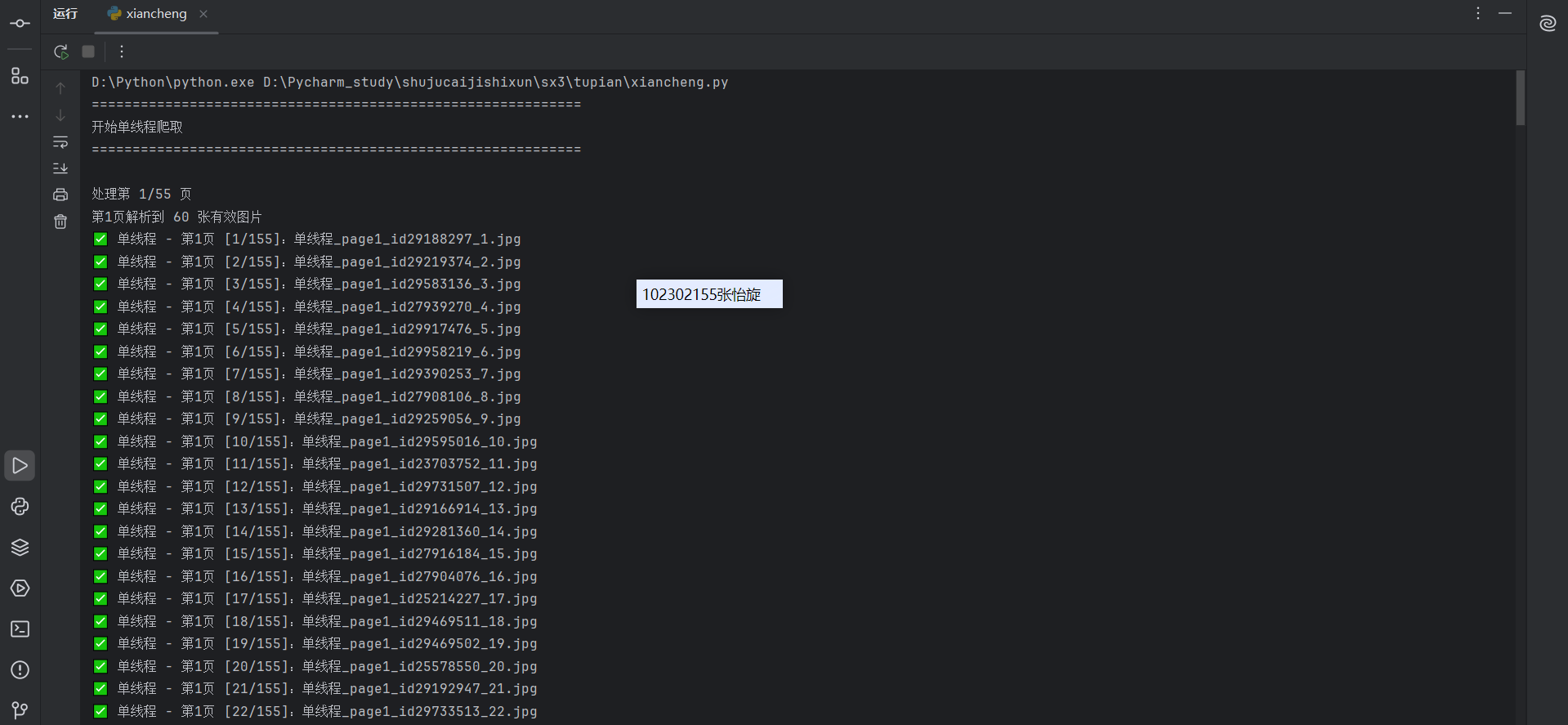
Task: Click the 102302155张怡旋 label box
Action: 709,294
